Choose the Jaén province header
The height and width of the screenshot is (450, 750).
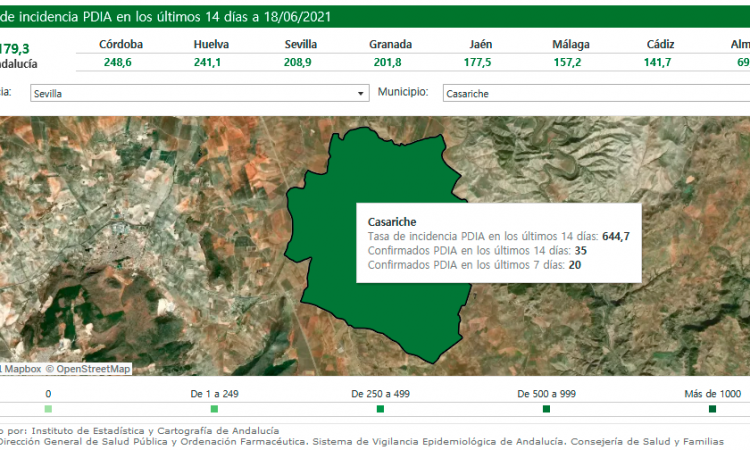click(x=480, y=45)
